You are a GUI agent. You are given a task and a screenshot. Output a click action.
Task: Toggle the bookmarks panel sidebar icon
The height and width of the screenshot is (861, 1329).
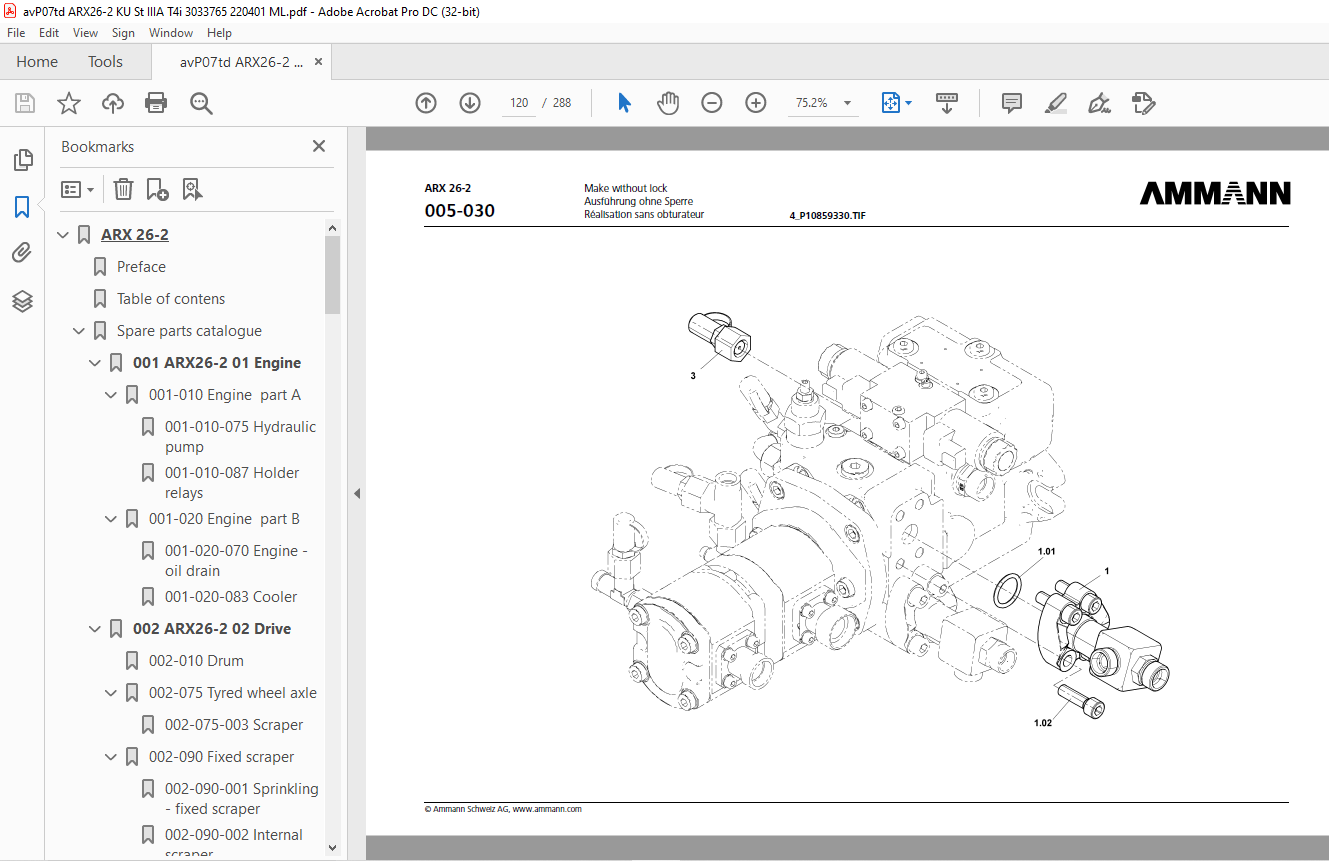pyautogui.click(x=22, y=207)
